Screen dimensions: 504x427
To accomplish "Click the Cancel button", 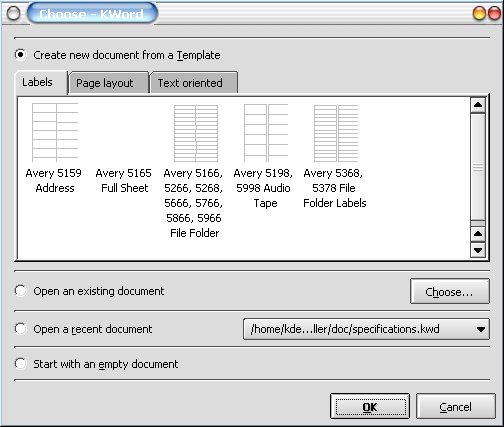I will [456, 406].
